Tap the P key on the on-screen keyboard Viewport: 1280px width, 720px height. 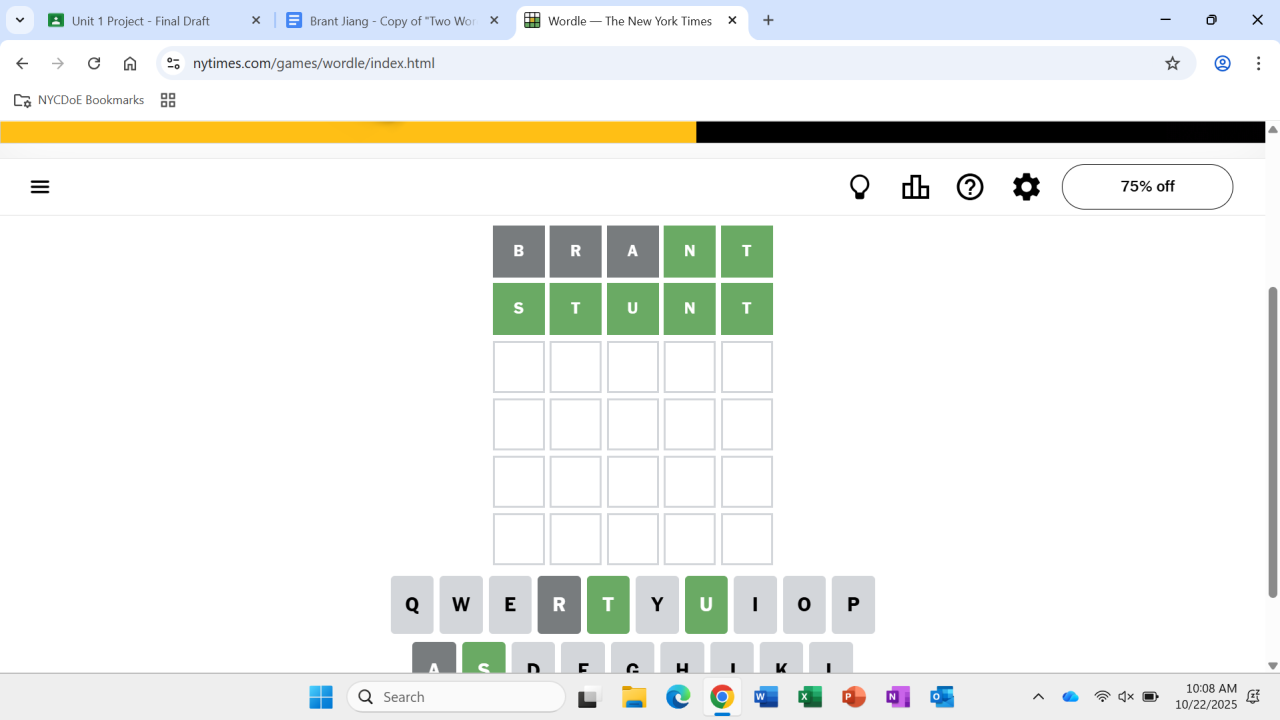point(853,605)
